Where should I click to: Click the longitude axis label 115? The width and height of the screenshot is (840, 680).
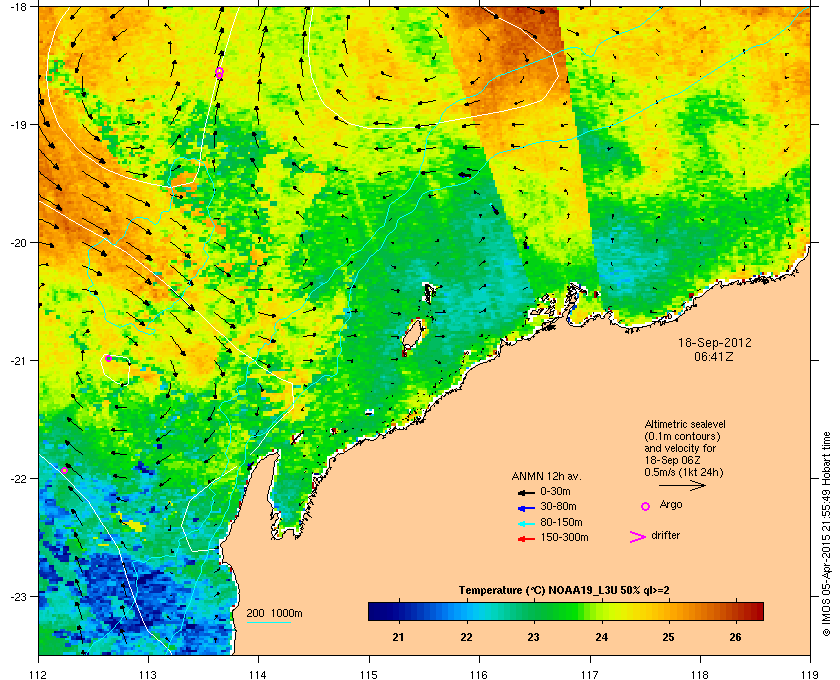tap(369, 674)
